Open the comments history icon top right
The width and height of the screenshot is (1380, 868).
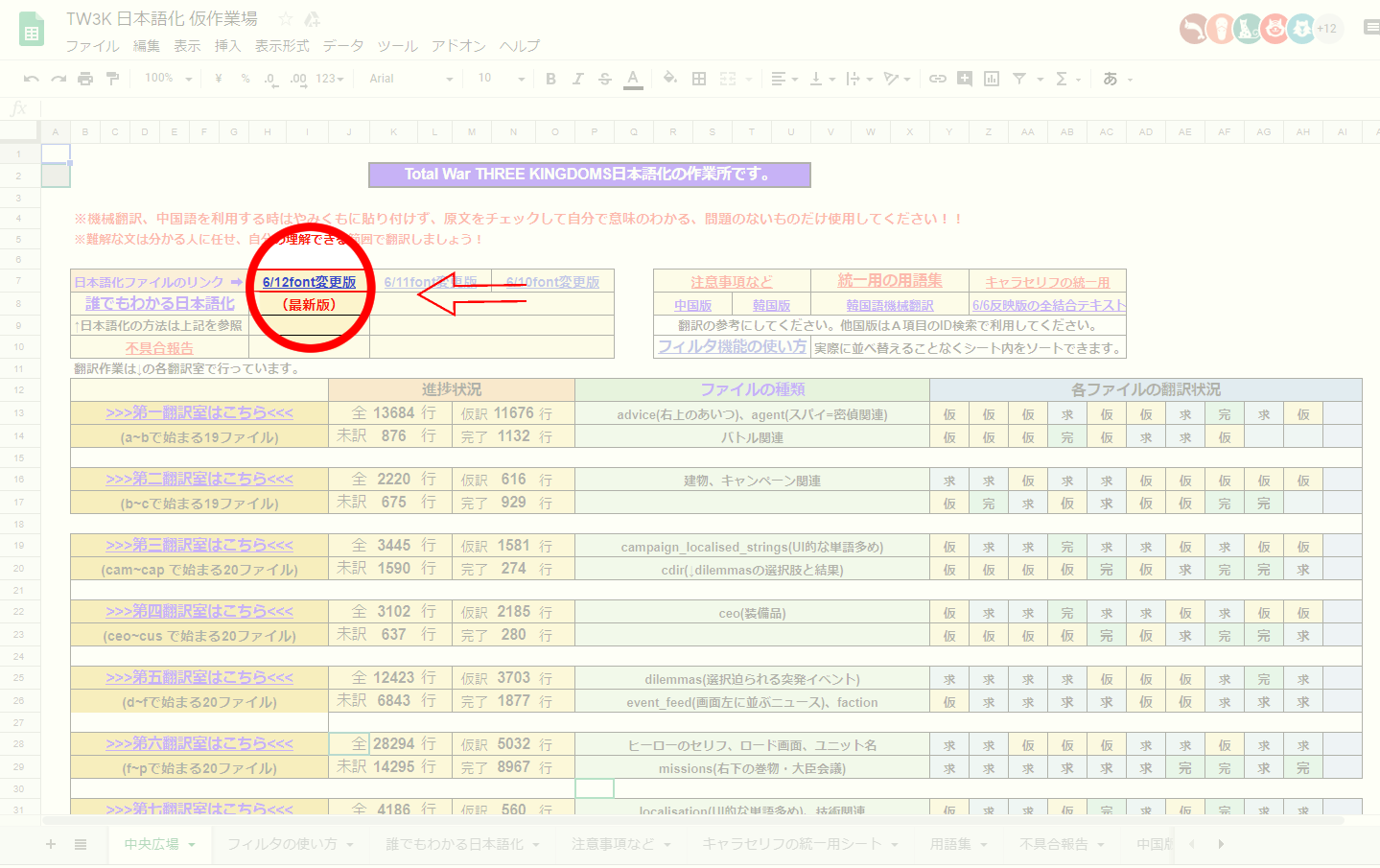pyautogui.click(x=1371, y=29)
